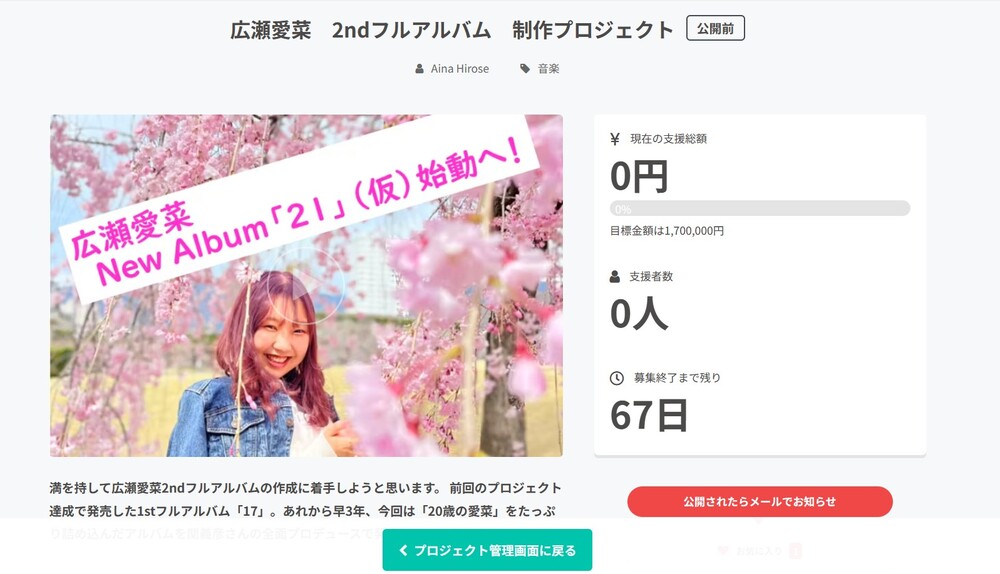Click the clock icon beside 募集終了まで残り

point(617,378)
